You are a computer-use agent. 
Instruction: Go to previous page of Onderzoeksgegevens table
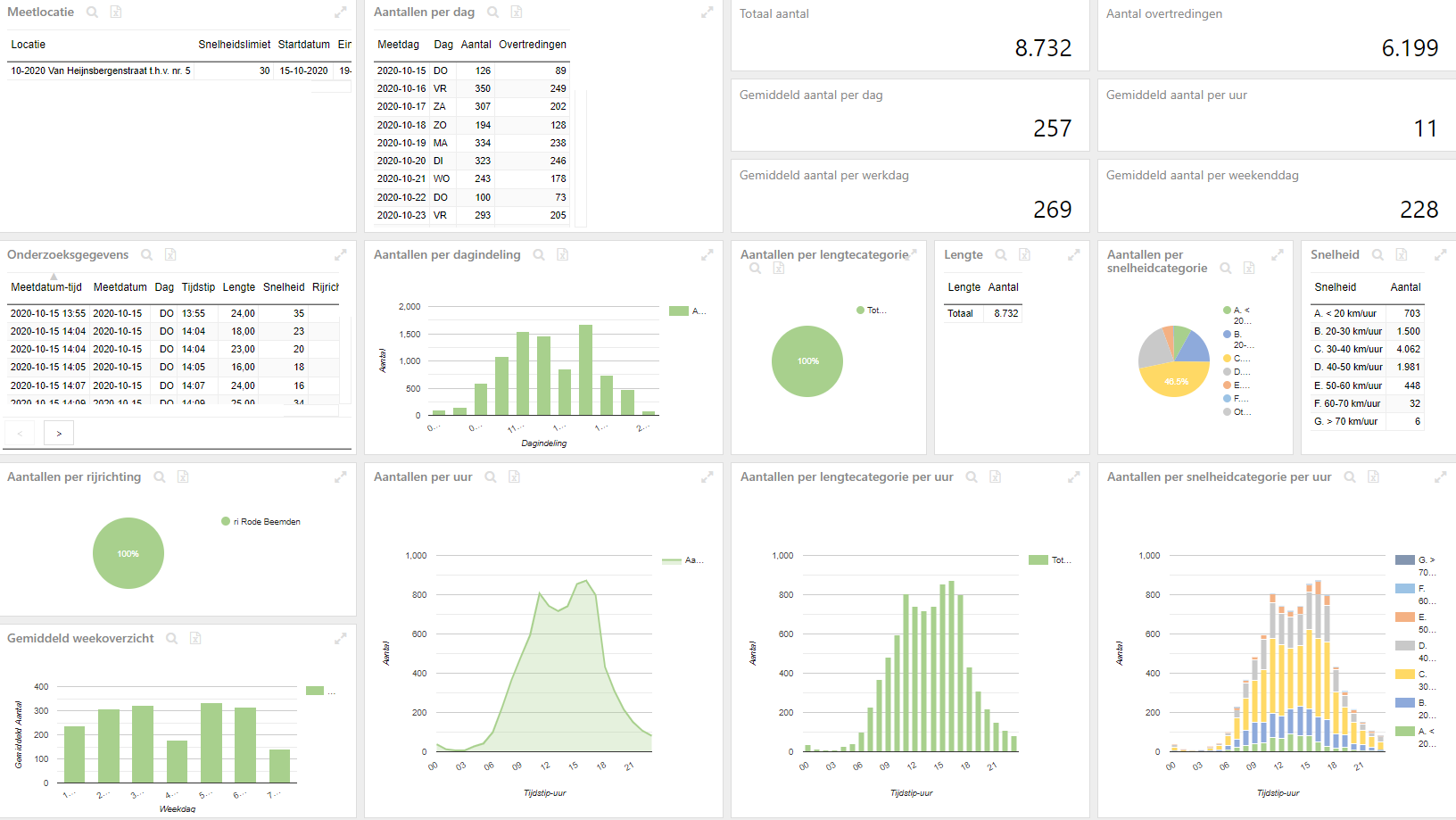20,434
